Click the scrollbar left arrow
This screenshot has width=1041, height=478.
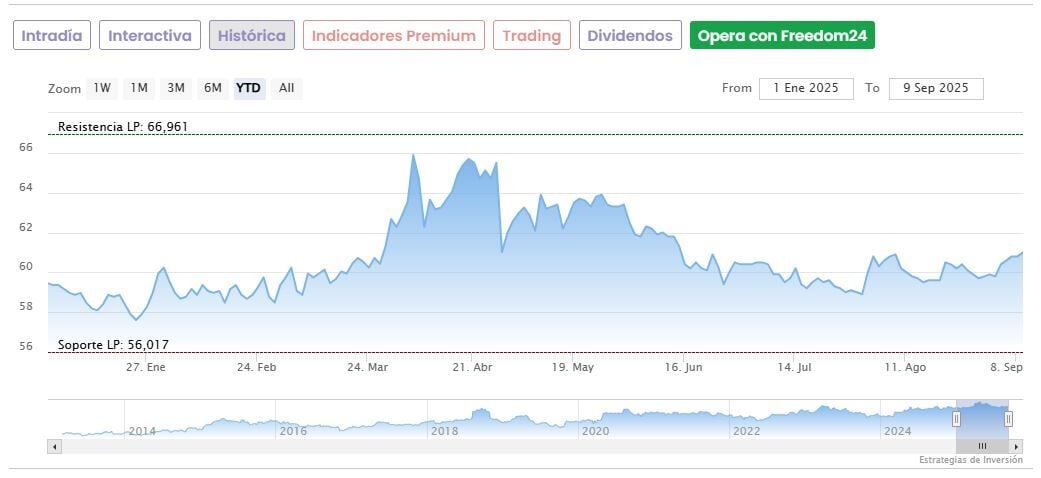tap(54, 446)
